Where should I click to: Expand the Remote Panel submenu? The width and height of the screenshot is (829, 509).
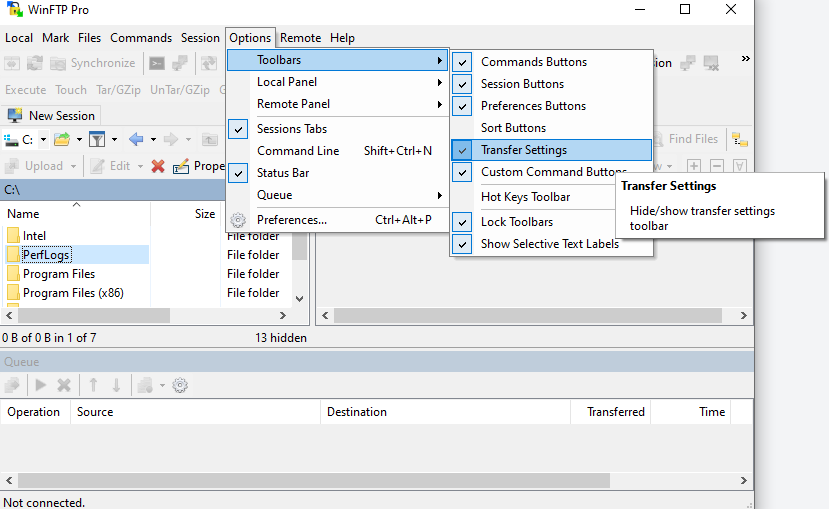[x=338, y=104]
